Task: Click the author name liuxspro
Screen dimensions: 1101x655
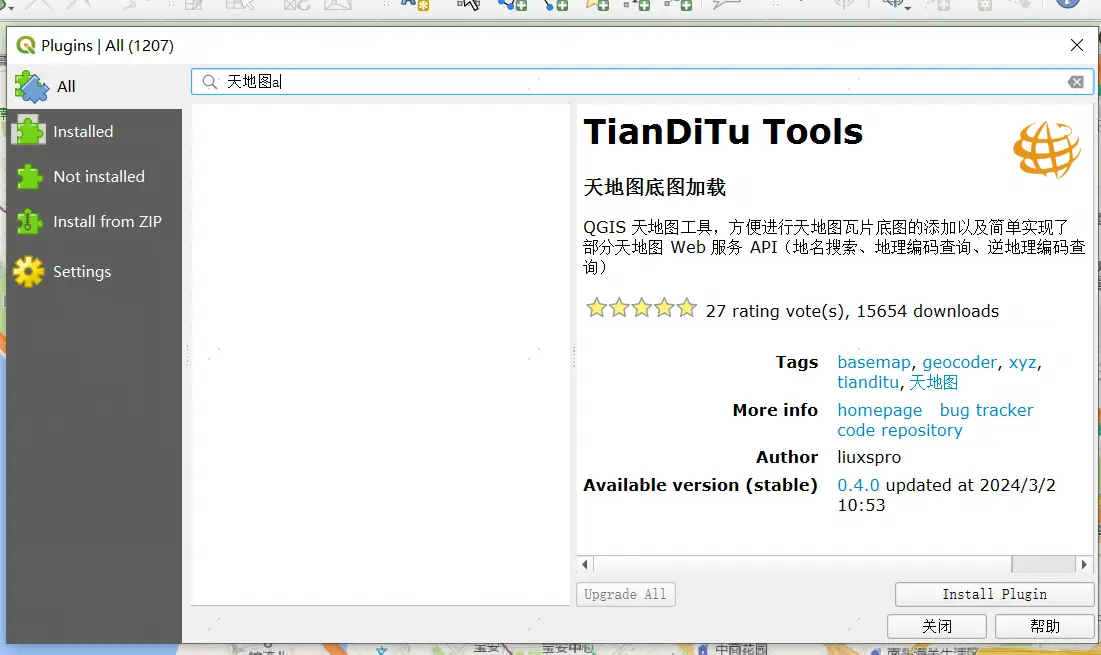Action: pos(869,458)
